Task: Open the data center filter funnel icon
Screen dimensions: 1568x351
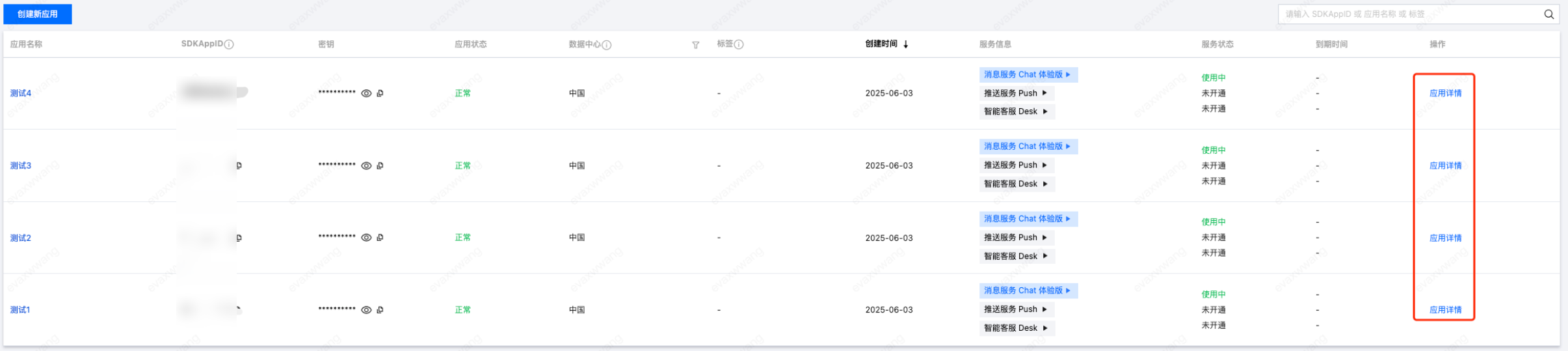Action: pyautogui.click(x=696, y=45)
